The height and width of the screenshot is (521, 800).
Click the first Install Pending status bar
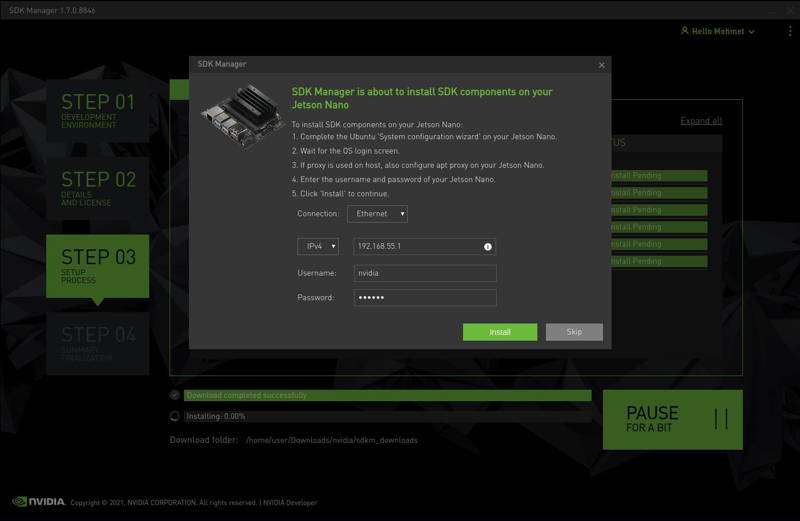coord(659,176)
